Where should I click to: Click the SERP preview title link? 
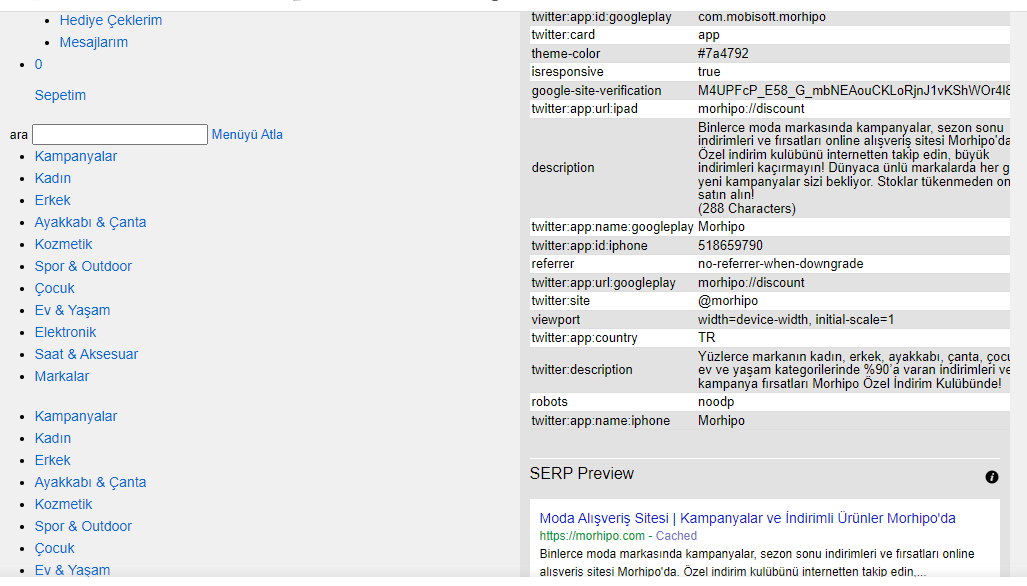tap(747, 518)
